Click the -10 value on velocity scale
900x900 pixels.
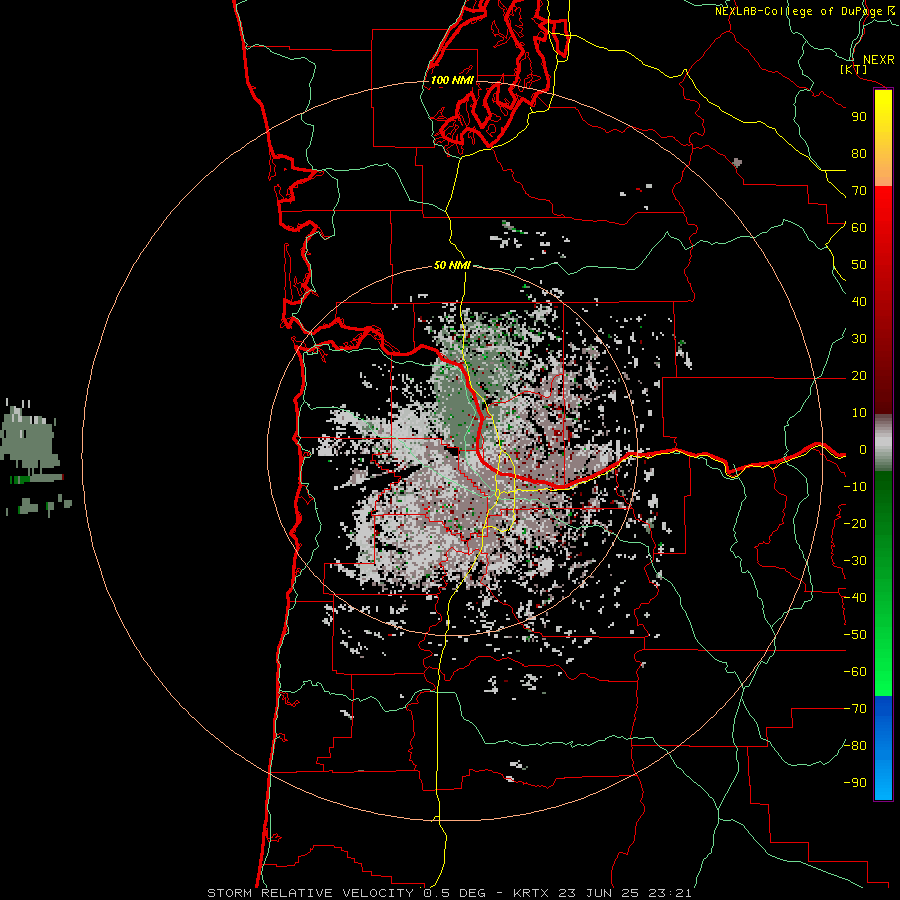pos(855,487)
